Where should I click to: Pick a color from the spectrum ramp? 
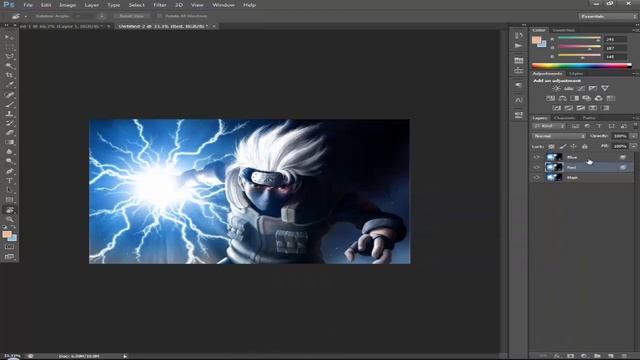pos(581,65)
